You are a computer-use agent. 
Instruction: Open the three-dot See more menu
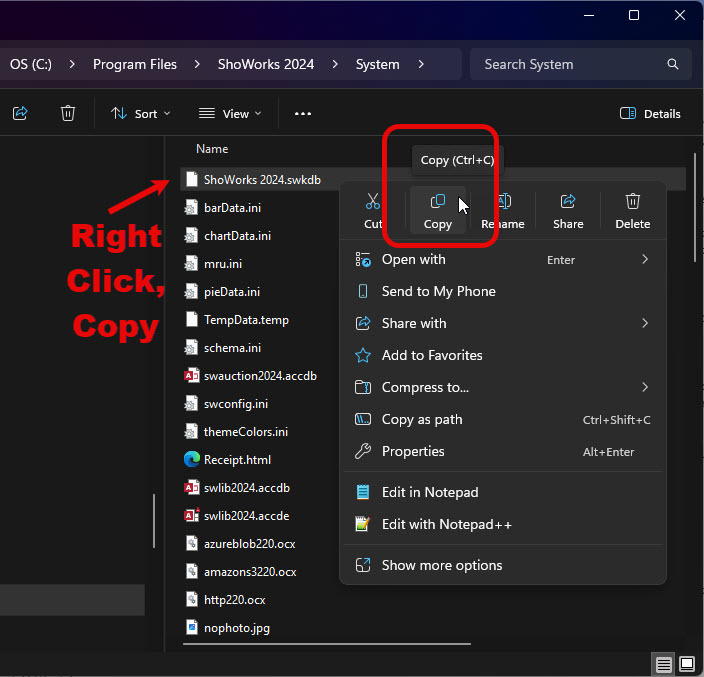coord(303,114)
